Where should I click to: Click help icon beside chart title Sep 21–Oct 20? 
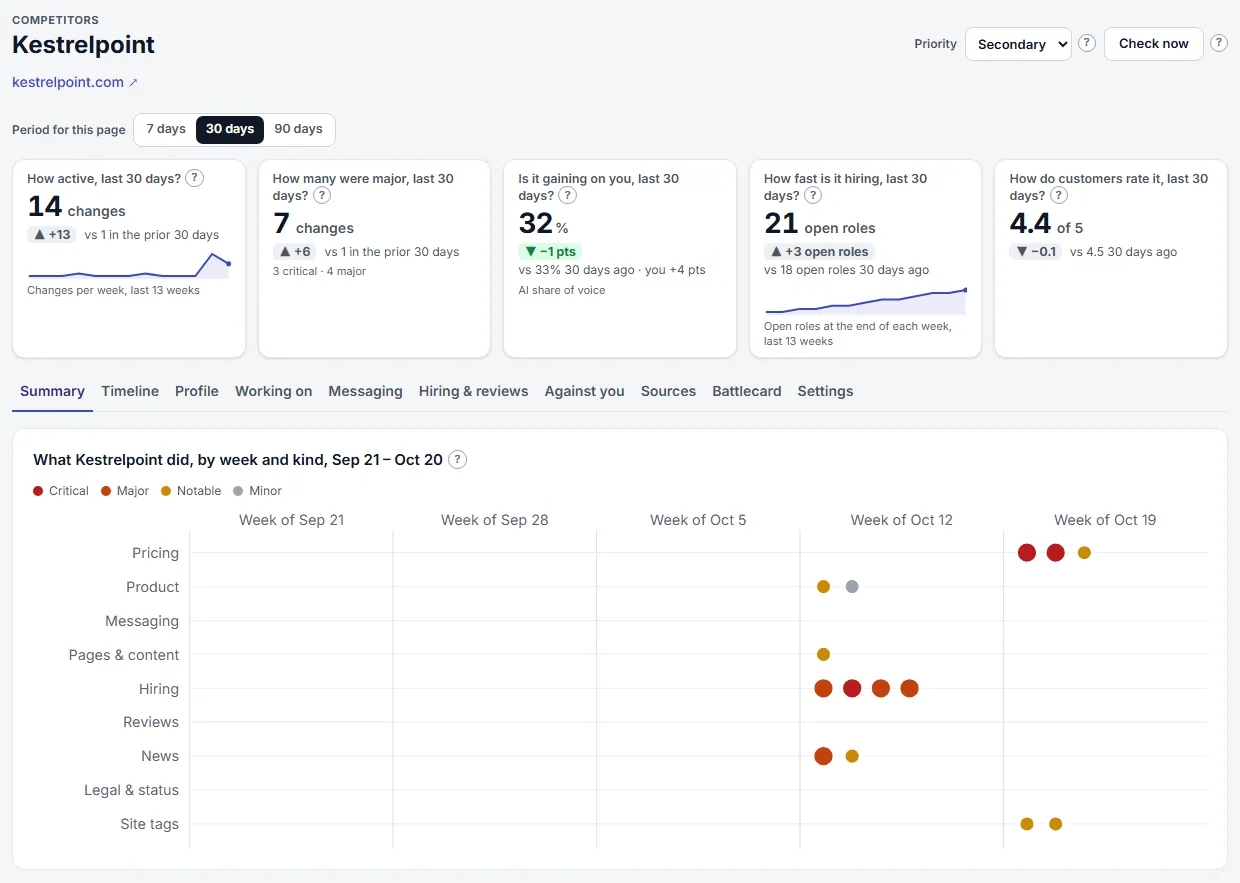point(457,459)
